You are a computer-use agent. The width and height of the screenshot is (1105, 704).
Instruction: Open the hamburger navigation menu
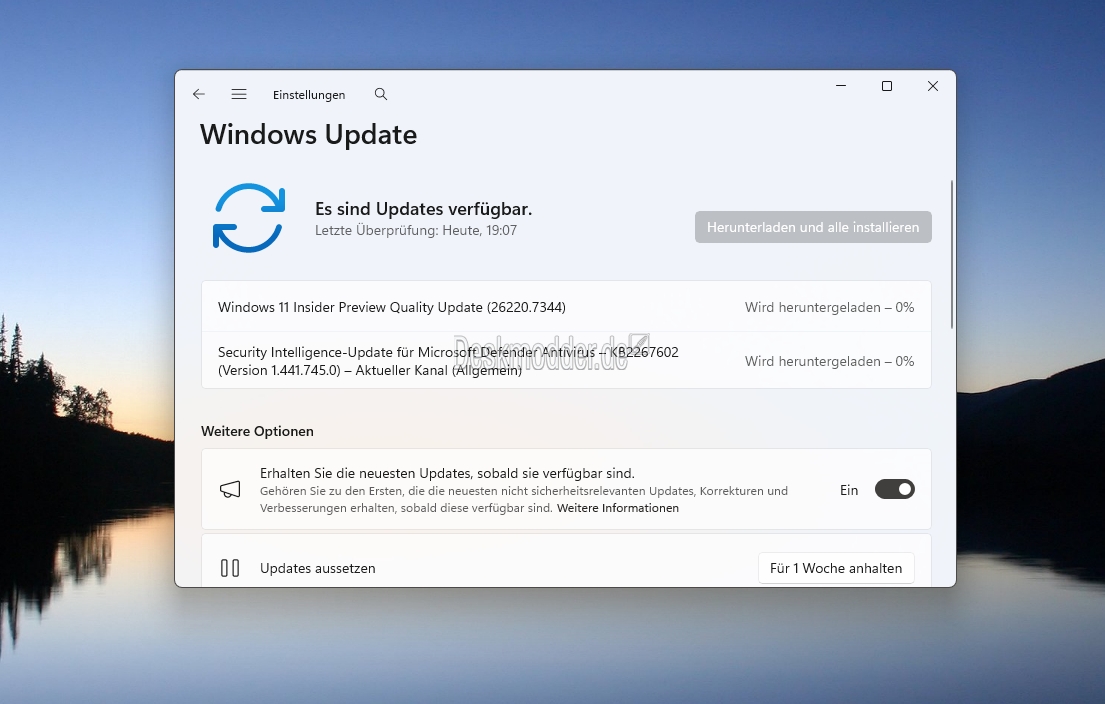[239, 94]
